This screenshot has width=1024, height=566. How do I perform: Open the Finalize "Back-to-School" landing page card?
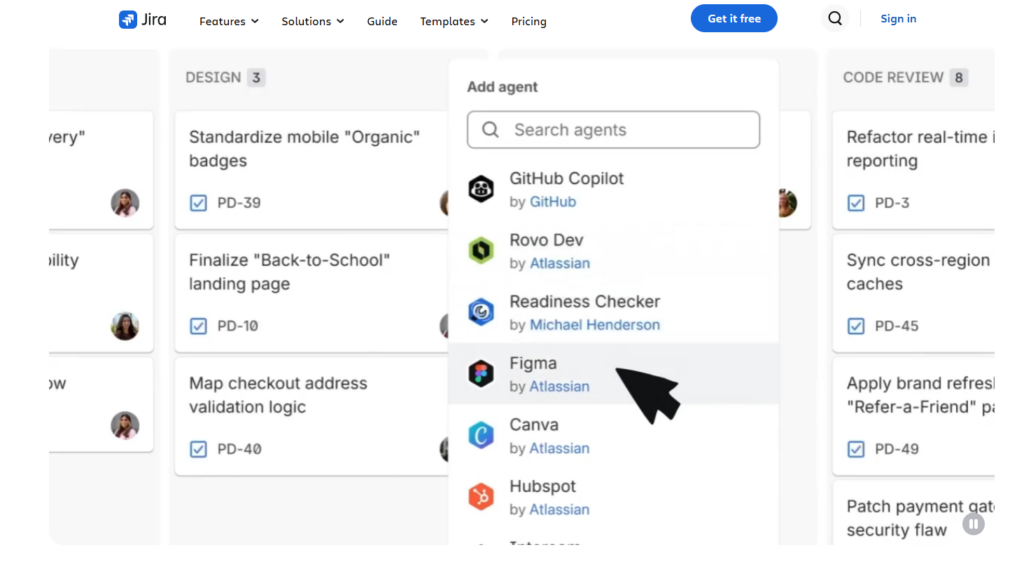tap(312, 293)
